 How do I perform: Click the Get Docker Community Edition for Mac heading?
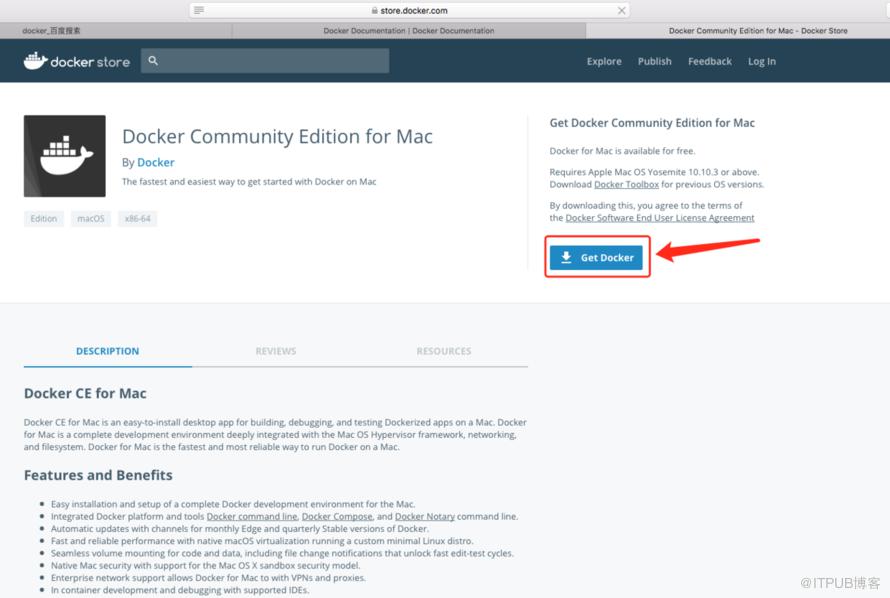[x=652, y=123]
